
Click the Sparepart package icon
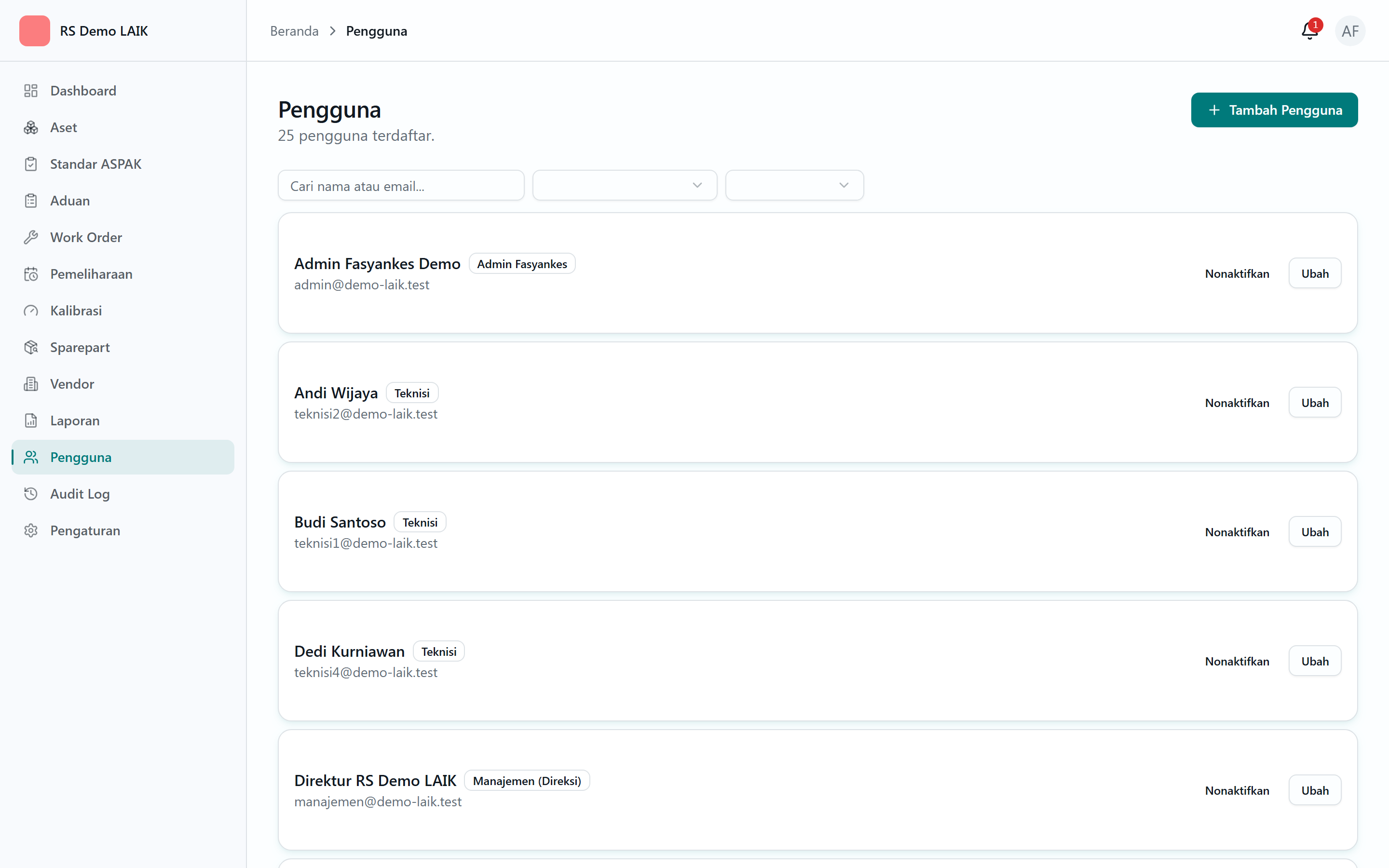[31, 347]
